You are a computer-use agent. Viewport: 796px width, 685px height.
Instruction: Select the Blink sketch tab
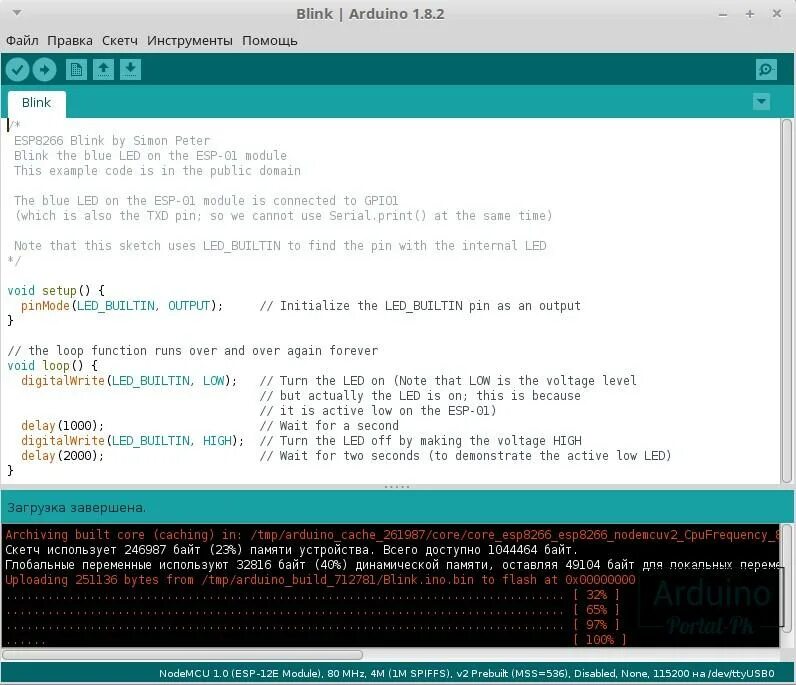coord(37,103)
